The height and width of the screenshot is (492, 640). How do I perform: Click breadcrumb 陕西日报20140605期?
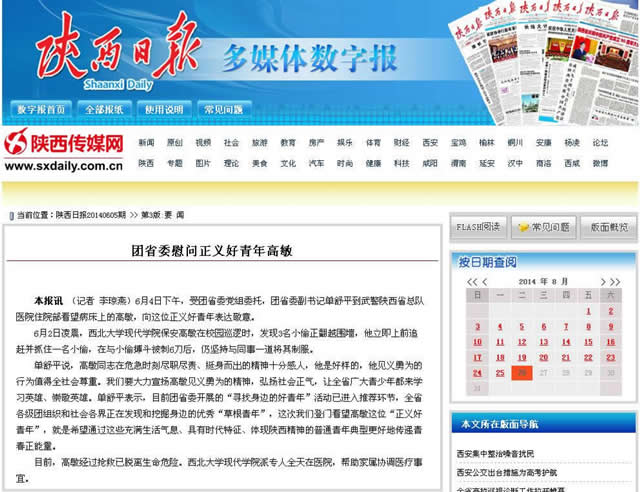click(x=91, y=215)
